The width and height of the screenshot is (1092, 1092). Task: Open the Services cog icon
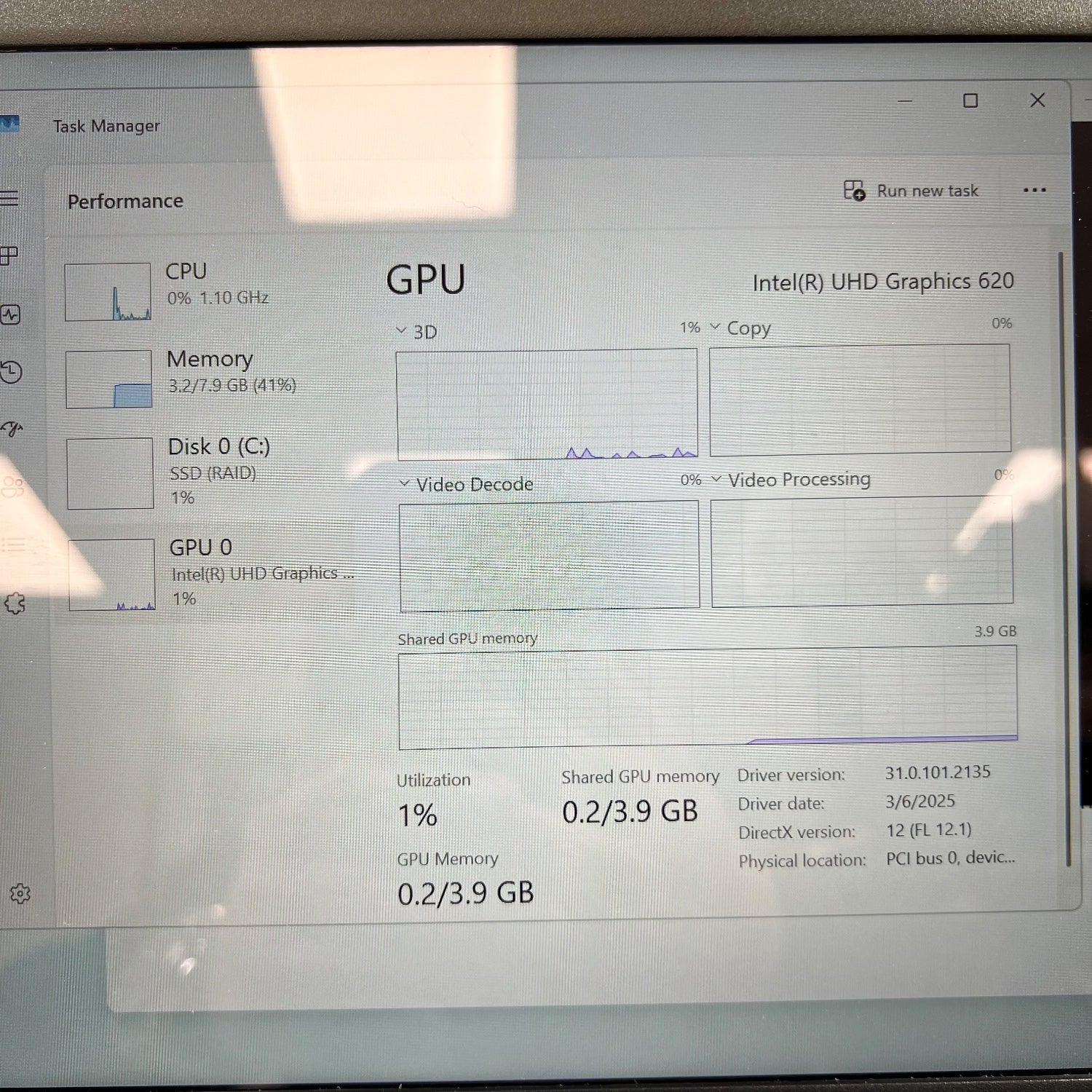pos(16,602)
